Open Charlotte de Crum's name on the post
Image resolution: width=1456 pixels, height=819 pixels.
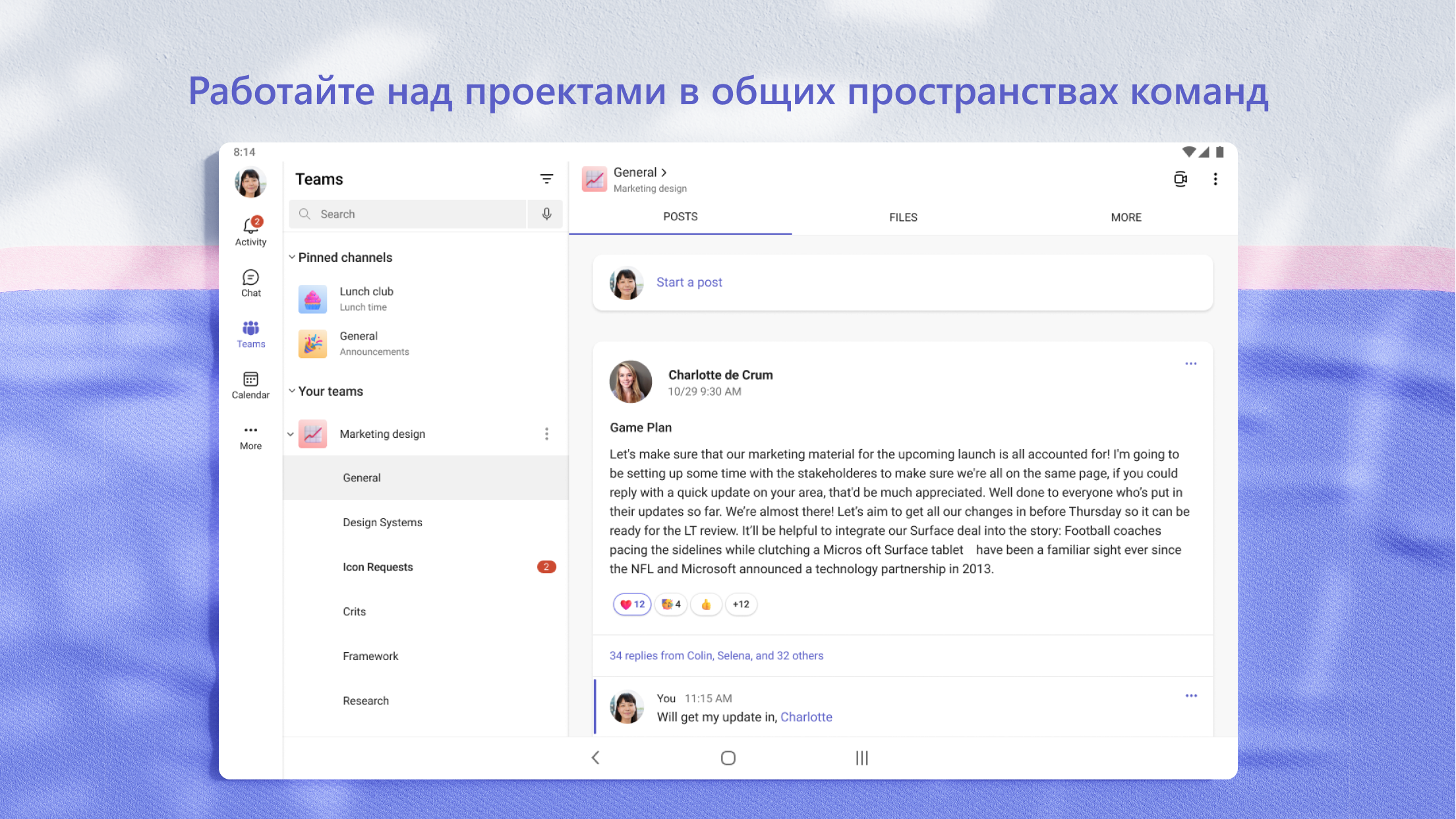720,375
